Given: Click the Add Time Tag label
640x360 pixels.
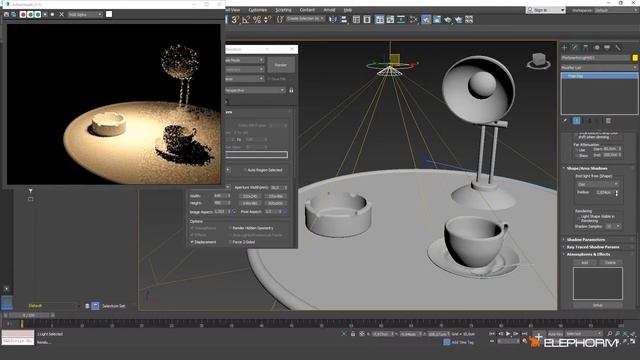Looking at the screenshot, I should (x=462, y=342).
